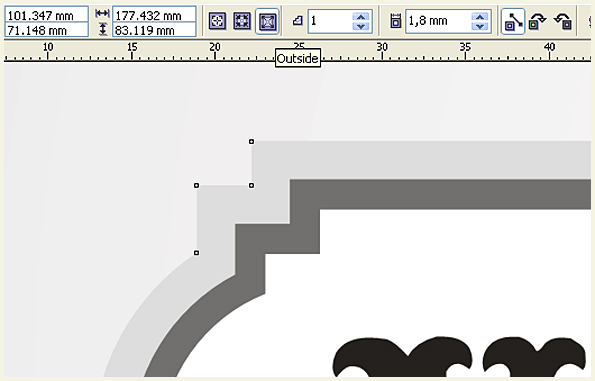595x381 pixels.
Task: Click the 177.432 mm width field
Action: 154,15
